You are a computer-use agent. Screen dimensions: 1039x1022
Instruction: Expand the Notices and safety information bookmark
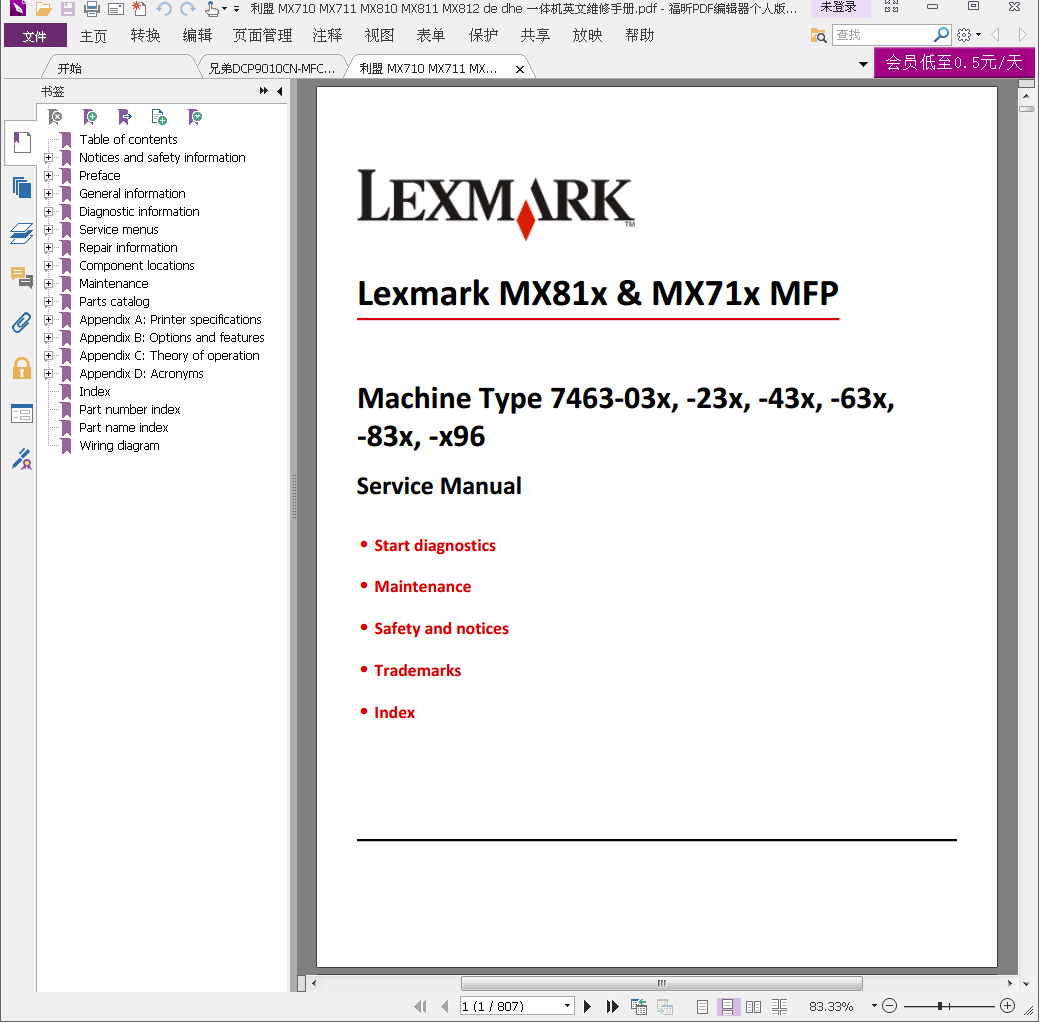[48, 158]
